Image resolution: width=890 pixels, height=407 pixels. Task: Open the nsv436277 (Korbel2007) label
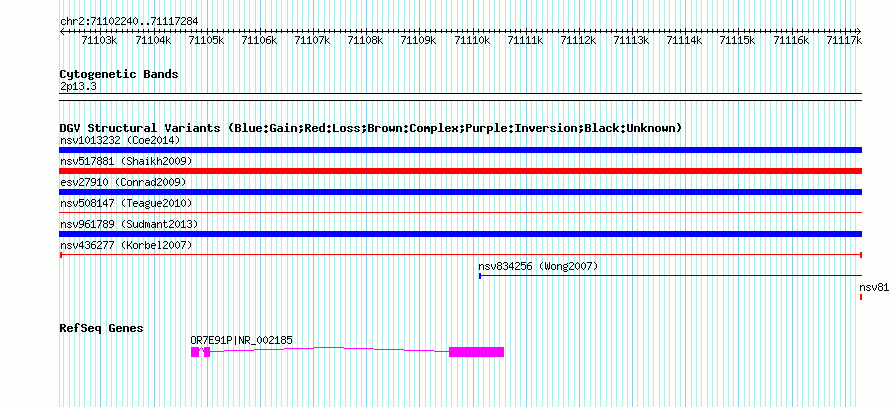(x=125, y=245)
